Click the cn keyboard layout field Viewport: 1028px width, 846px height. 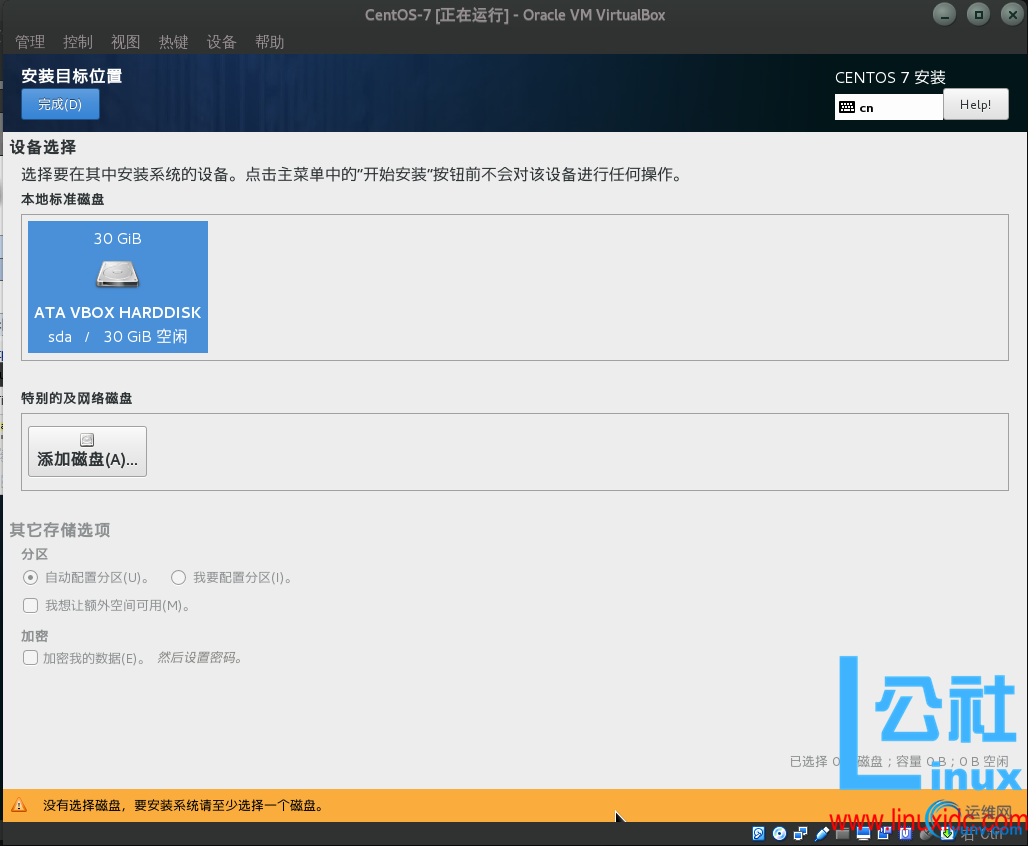(x=888, y=108)
